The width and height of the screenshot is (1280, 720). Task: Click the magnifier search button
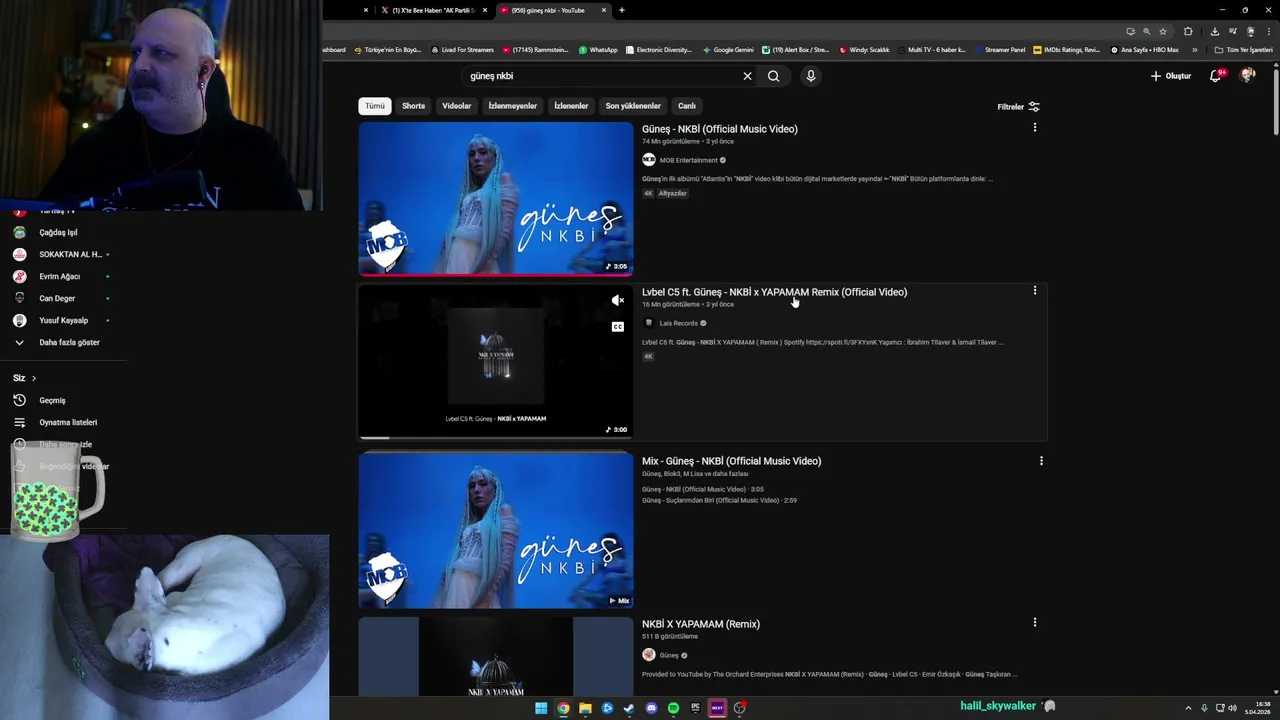click(x=773, y=76)
